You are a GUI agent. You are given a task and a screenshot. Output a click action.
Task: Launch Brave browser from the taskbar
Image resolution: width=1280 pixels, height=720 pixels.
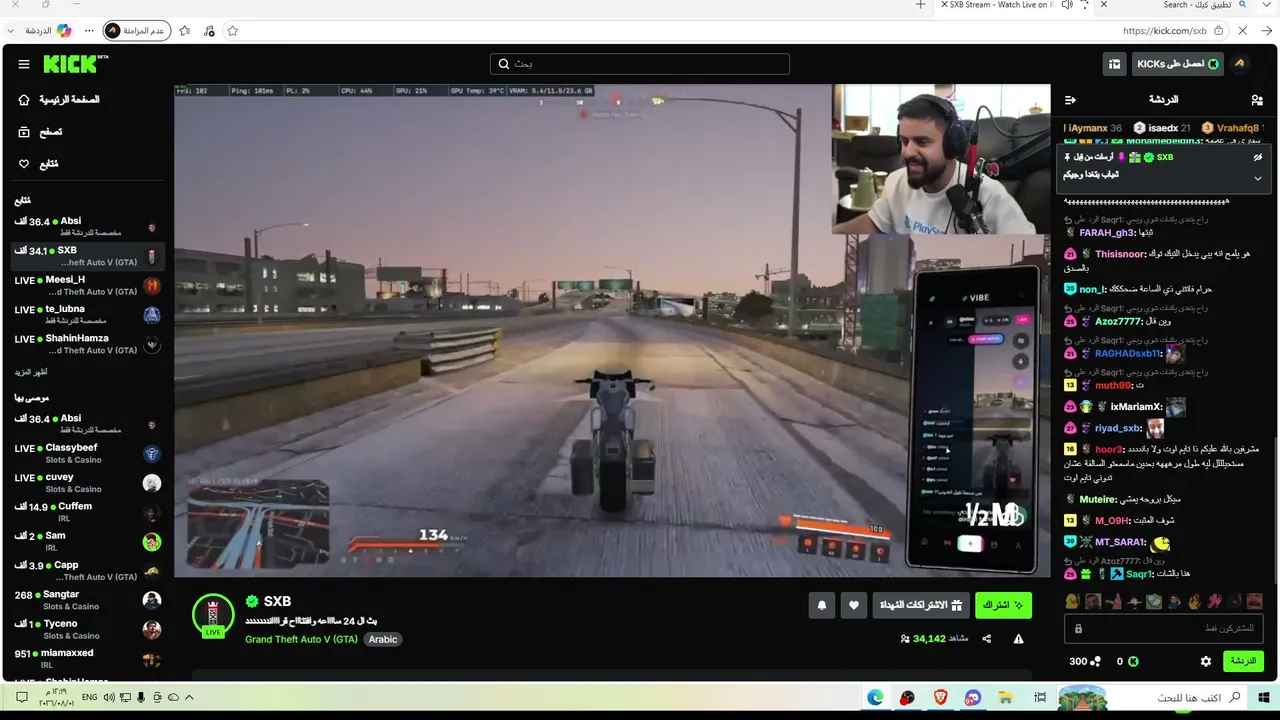click(940, 697)
